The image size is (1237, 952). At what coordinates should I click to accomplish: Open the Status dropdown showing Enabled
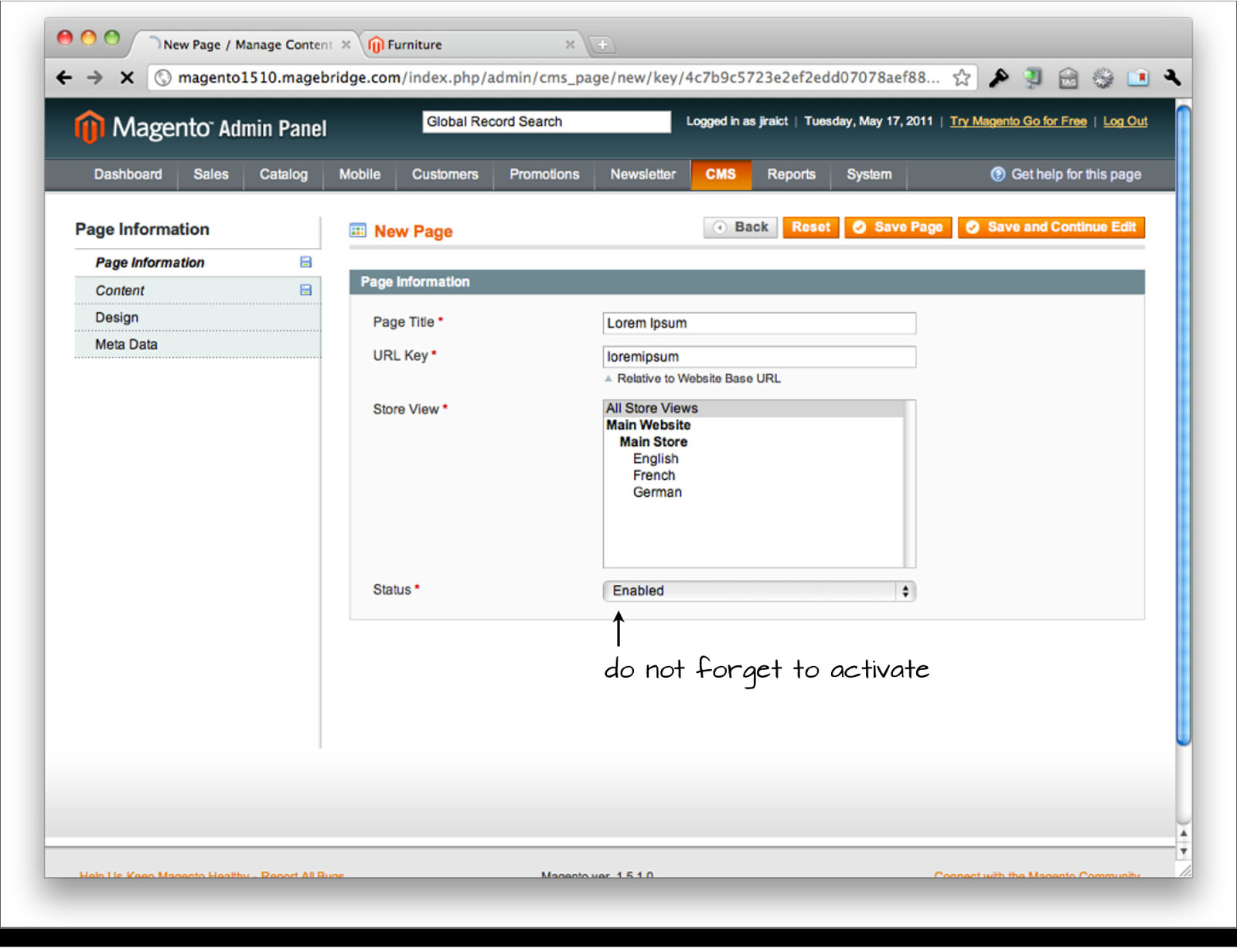(759, 591)
